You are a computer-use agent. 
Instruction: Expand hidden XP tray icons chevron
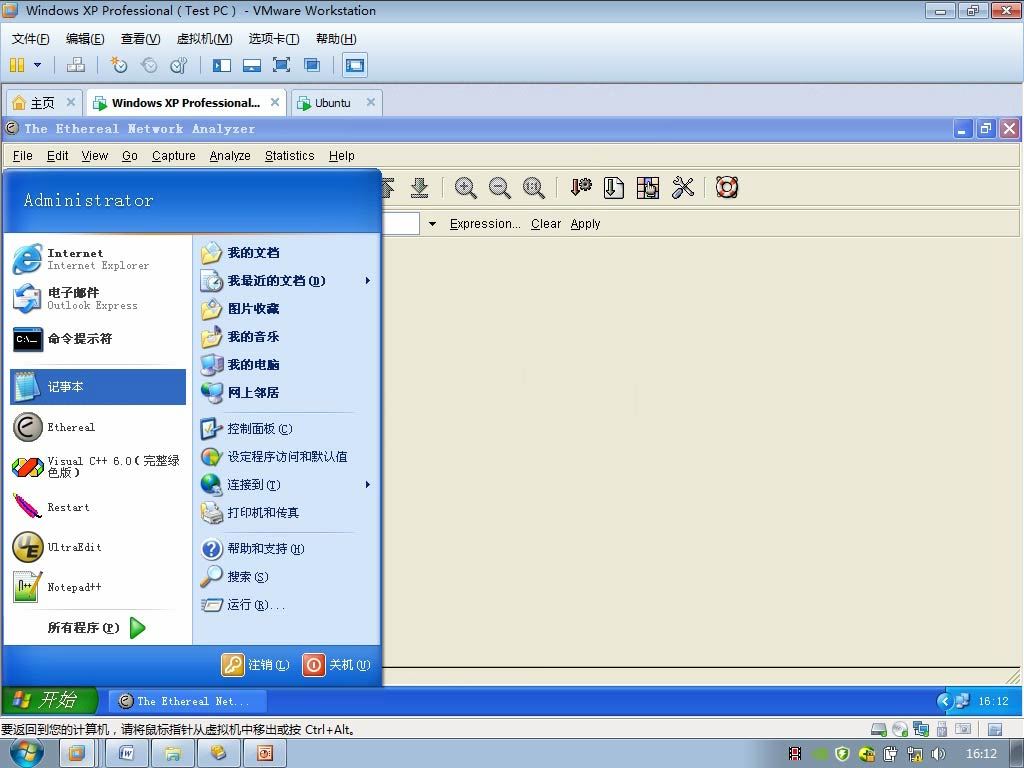coord(945,701)
